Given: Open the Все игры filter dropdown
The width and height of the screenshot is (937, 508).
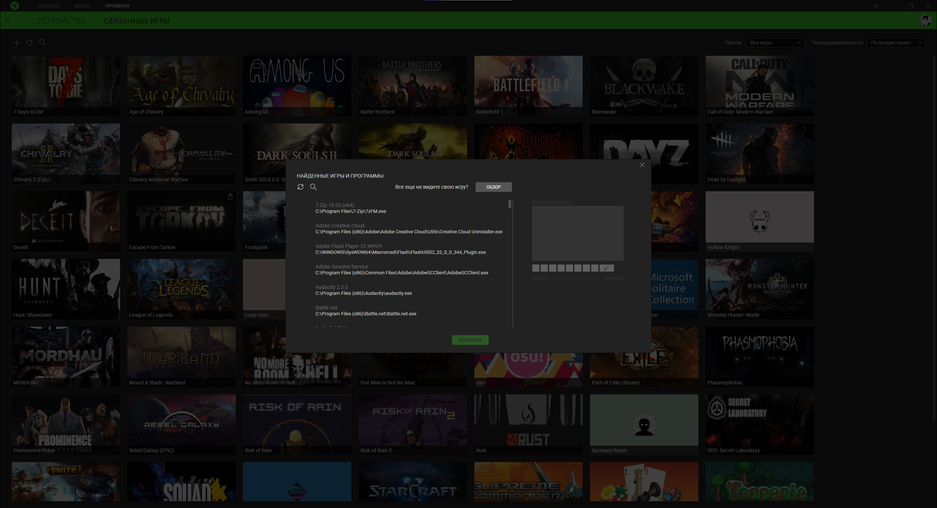Looking at the screenshot, I should 774,43.
